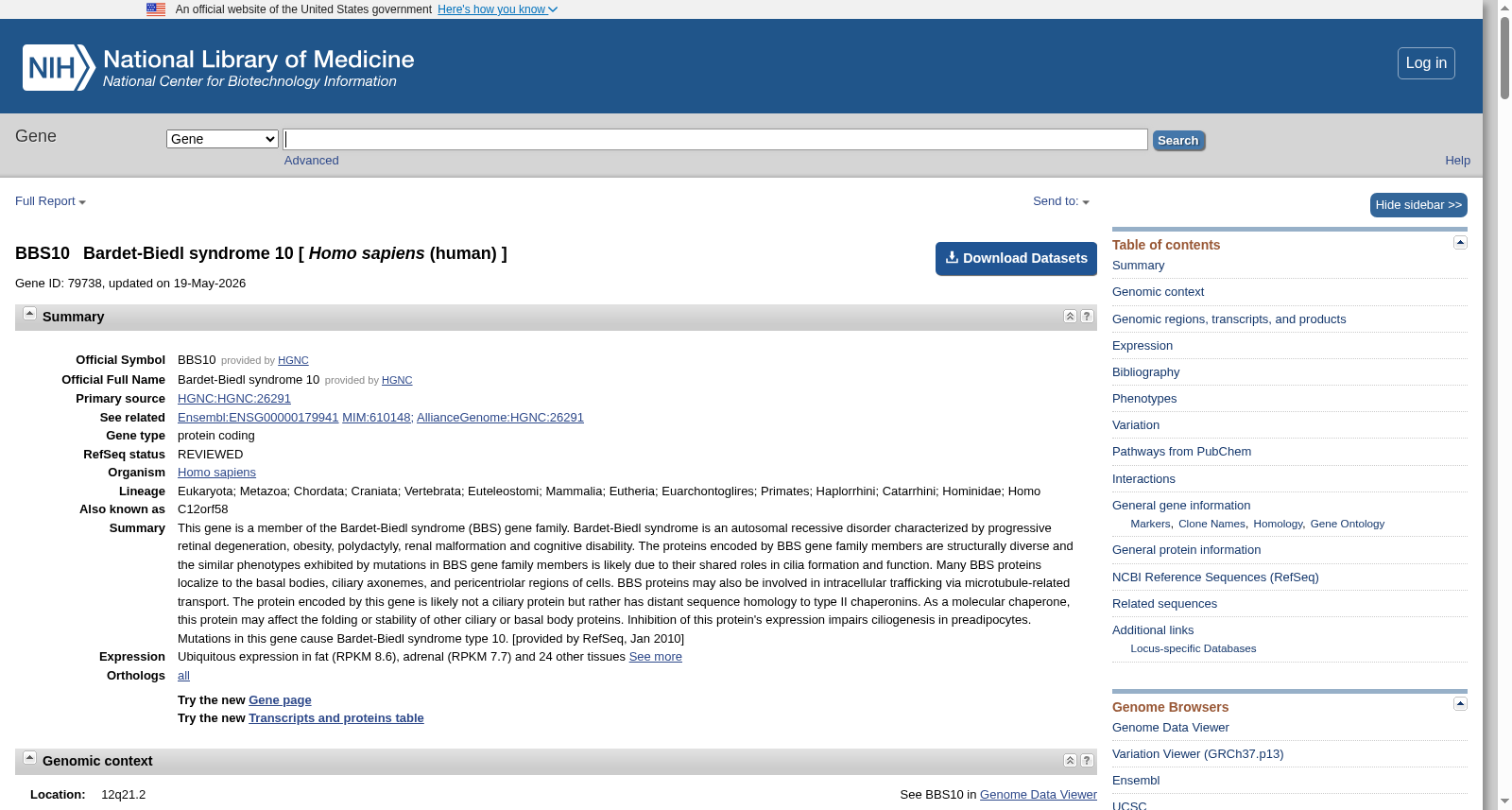Go to Genomic regions, transcripts, and products

click(x=1228, y=319)
